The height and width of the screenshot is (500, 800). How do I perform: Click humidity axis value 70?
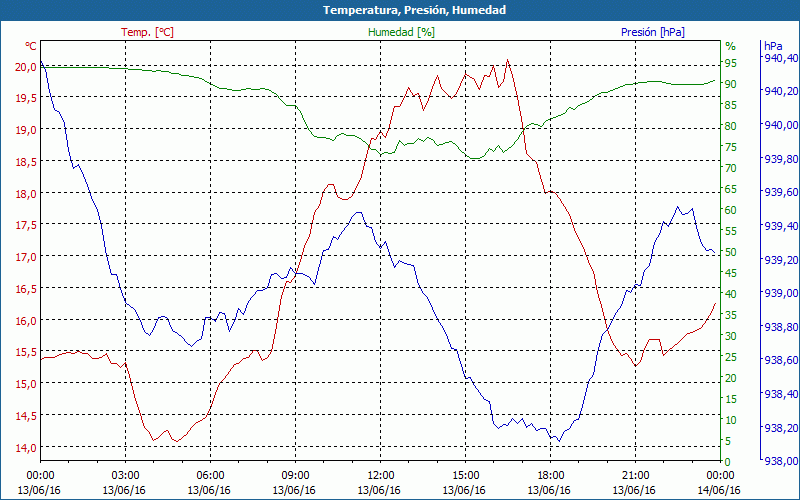click(x=731, y=168)
